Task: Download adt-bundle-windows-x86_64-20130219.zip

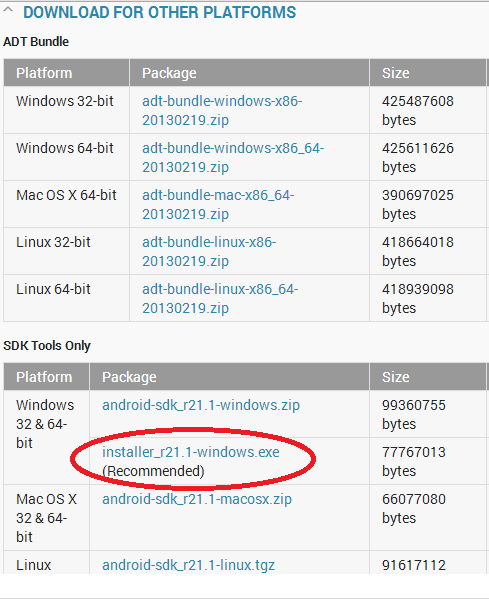Action: [x=233, y=157]
